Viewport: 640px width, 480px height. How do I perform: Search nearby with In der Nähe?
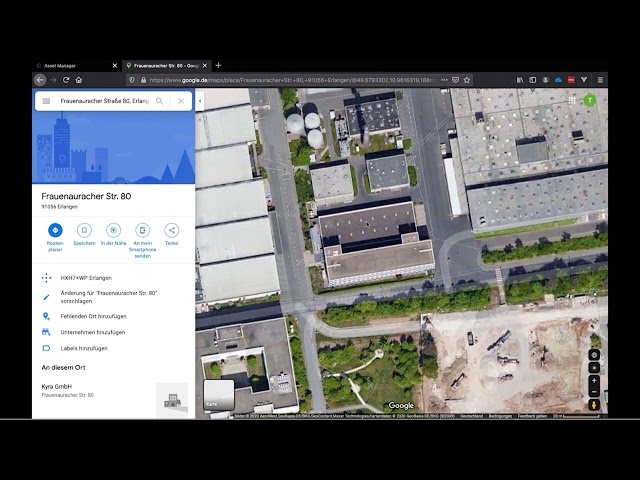(x=113, y=234)
